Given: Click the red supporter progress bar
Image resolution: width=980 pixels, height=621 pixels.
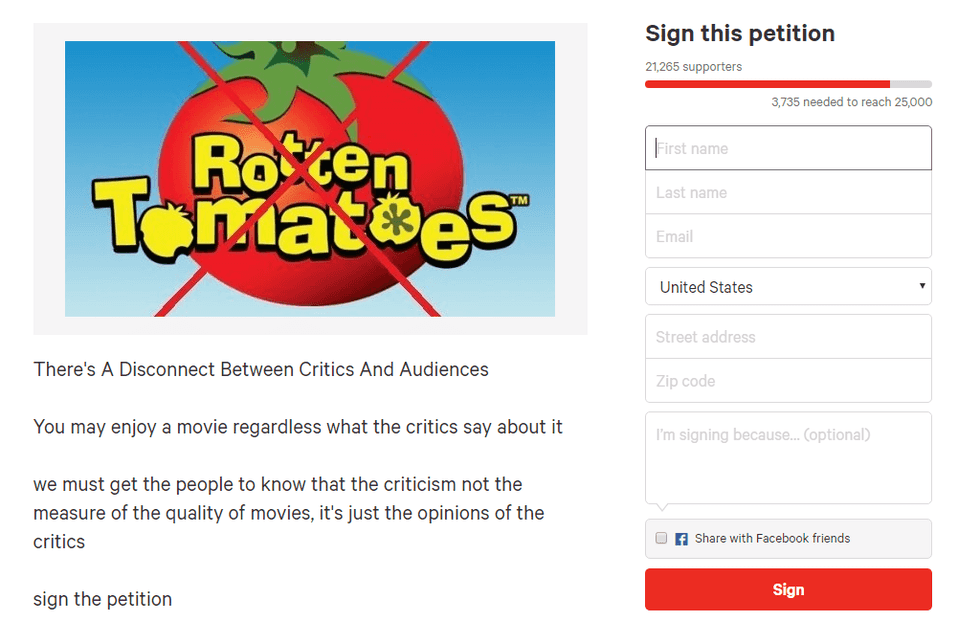Looking at the screenshot, I should coord(767,84).
